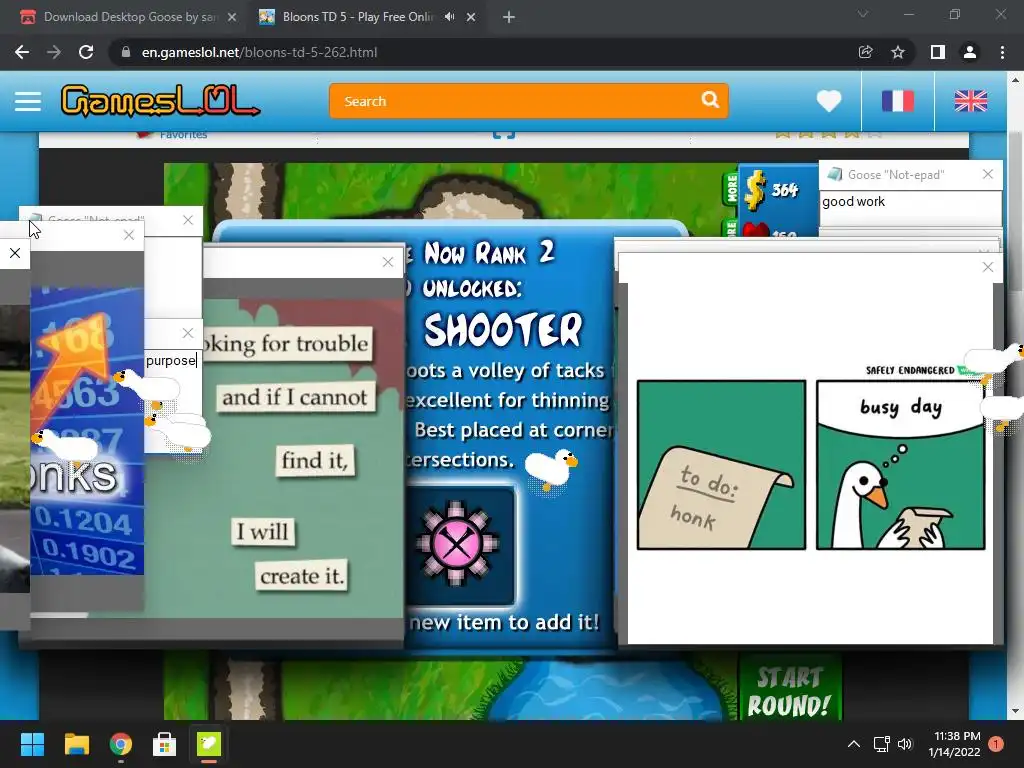Click the Tack Shooter tower icon

tap(459, 545)
